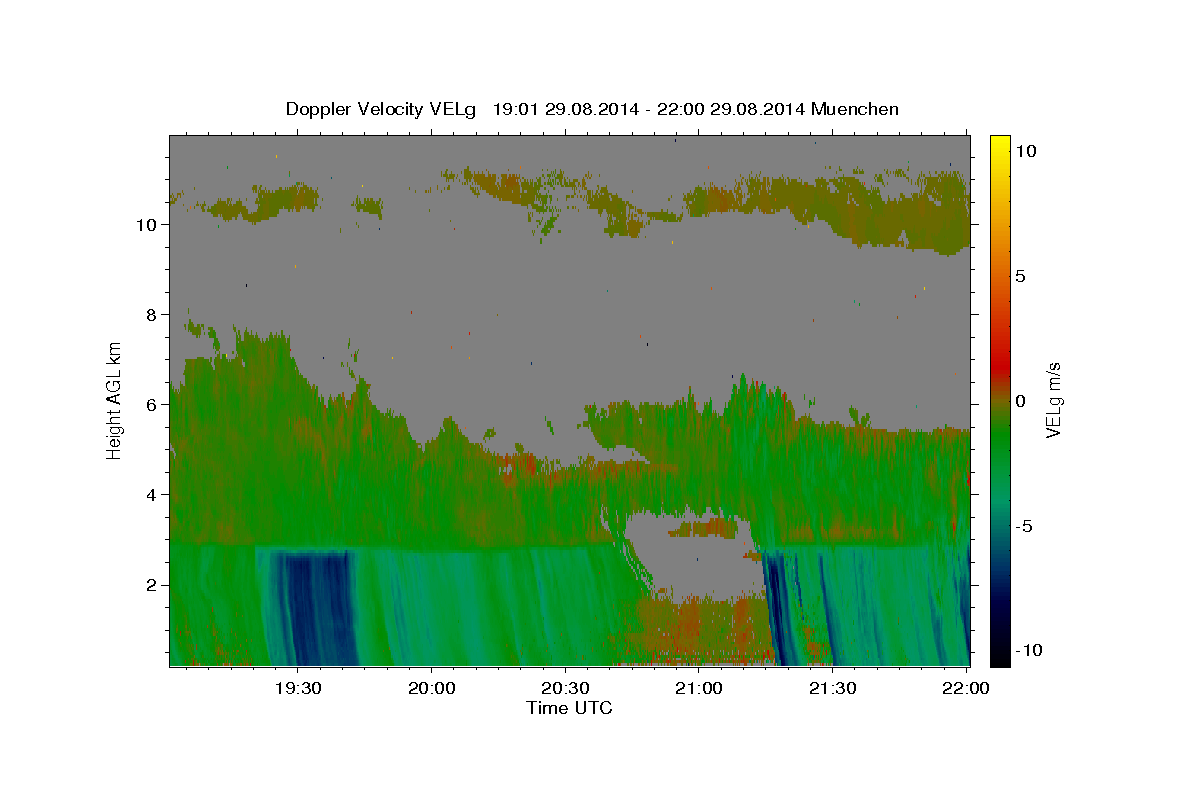The width and height of the screenshot is (1200, 800).
Task: Click the 21:30 time tick label
Action: coord(832,687)
